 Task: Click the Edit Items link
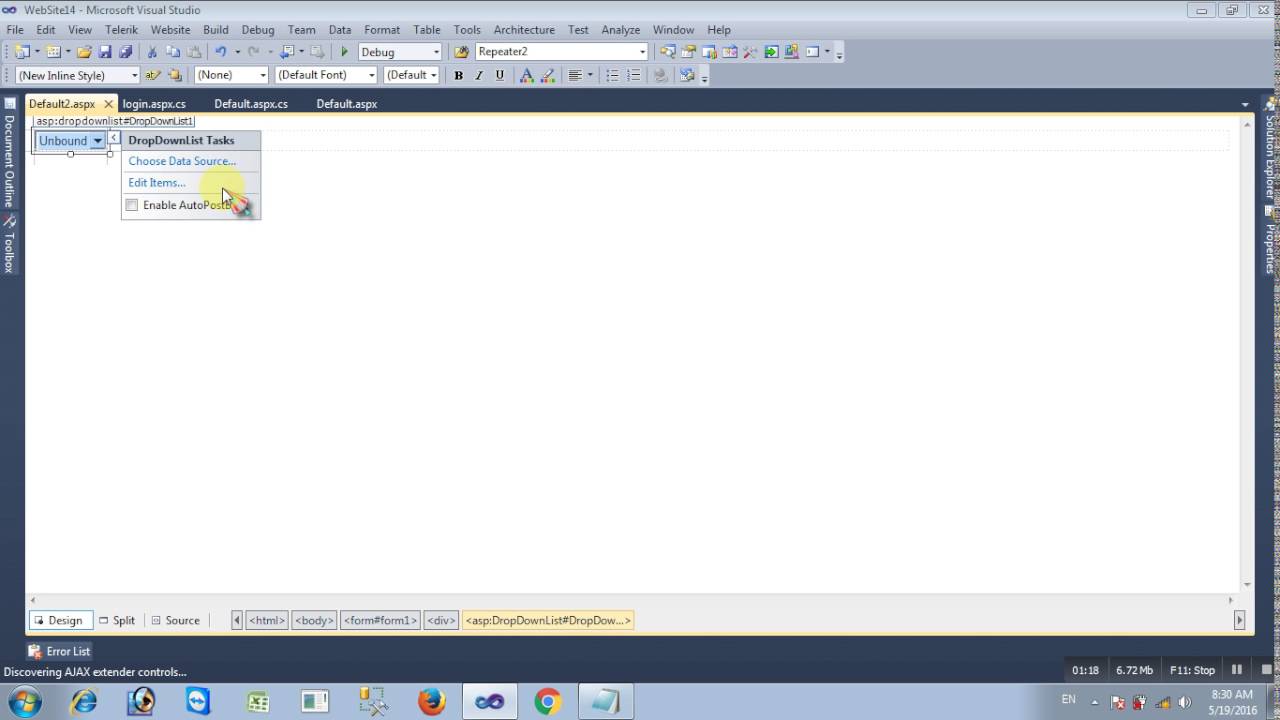point(157,183)
